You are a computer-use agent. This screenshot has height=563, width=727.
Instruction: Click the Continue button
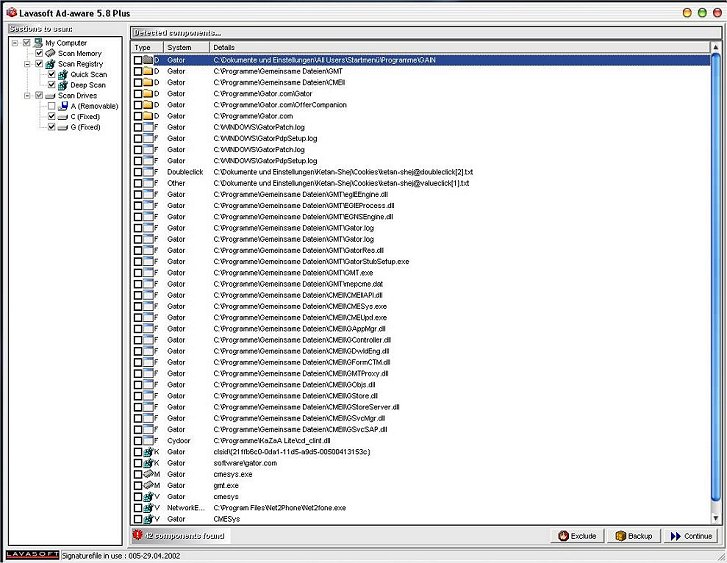691,536
